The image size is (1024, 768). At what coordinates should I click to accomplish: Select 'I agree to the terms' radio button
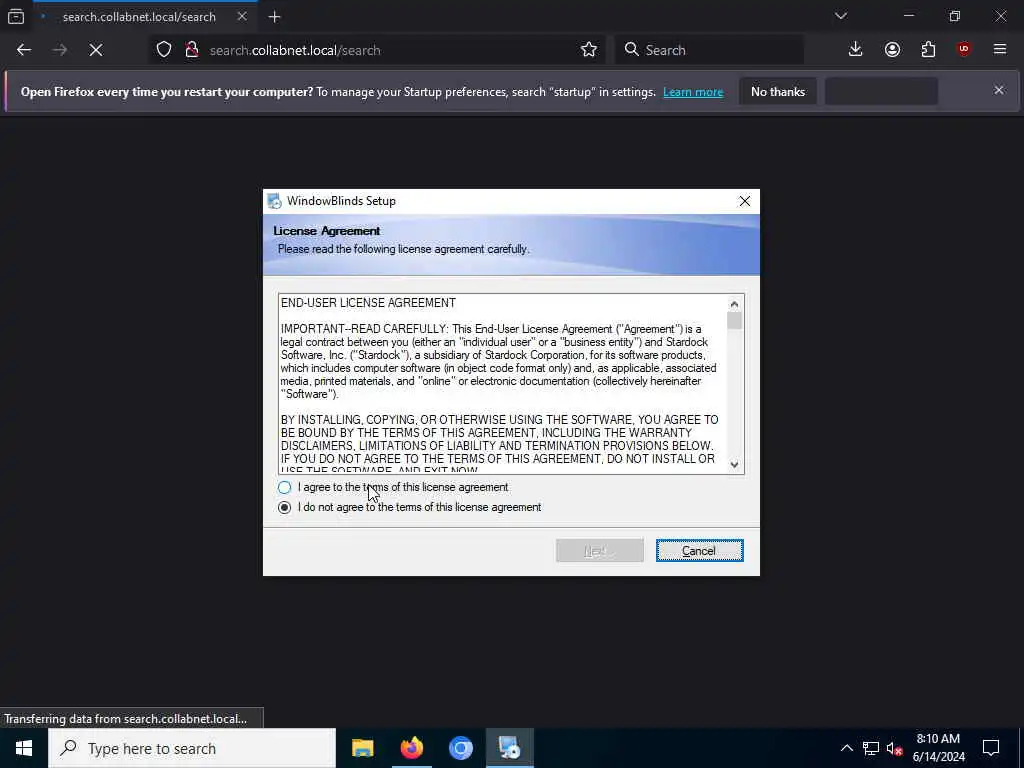pyautogui.click(x=284, y=487)
